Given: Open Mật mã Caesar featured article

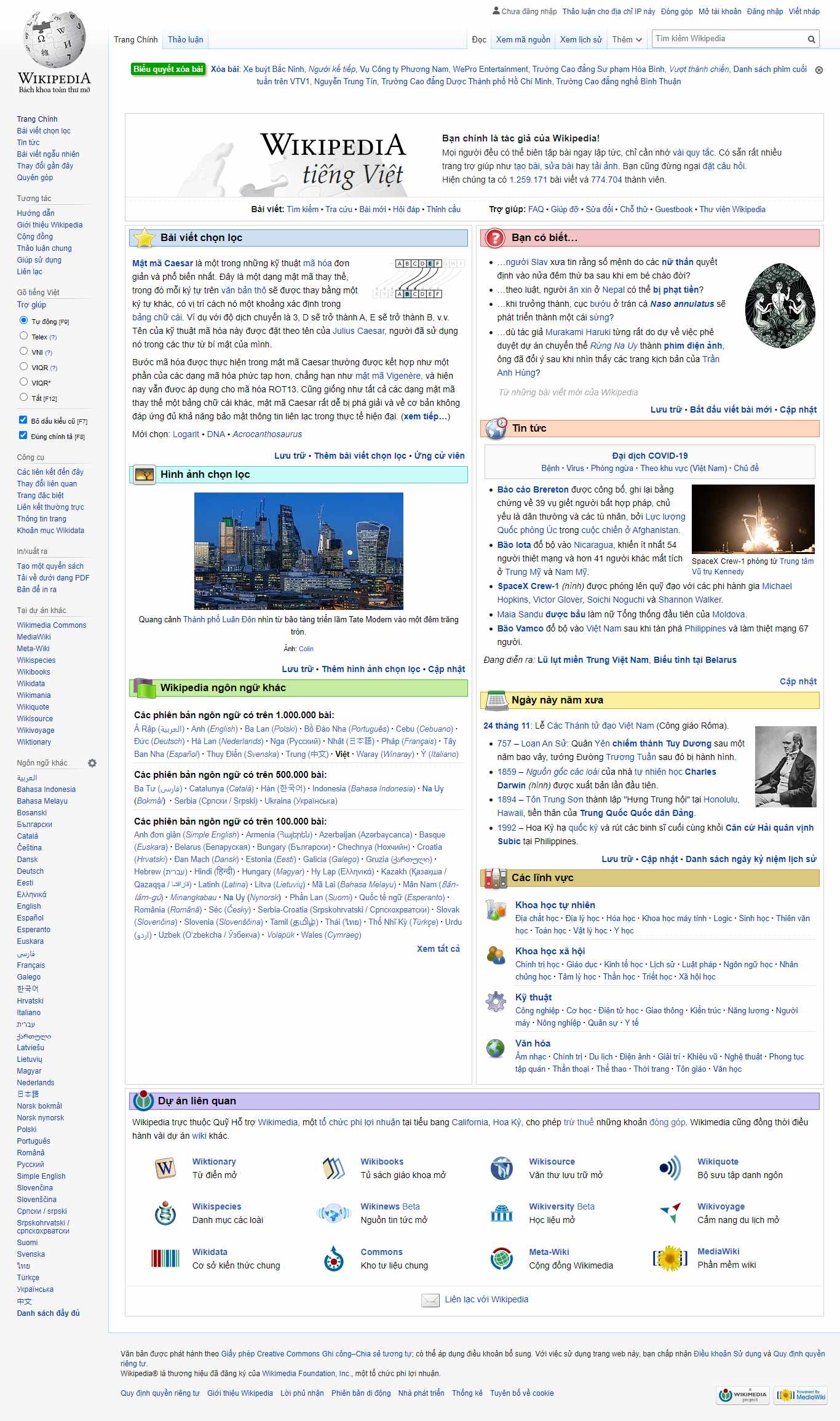Looking at the screenshot, I should [162, 263].
